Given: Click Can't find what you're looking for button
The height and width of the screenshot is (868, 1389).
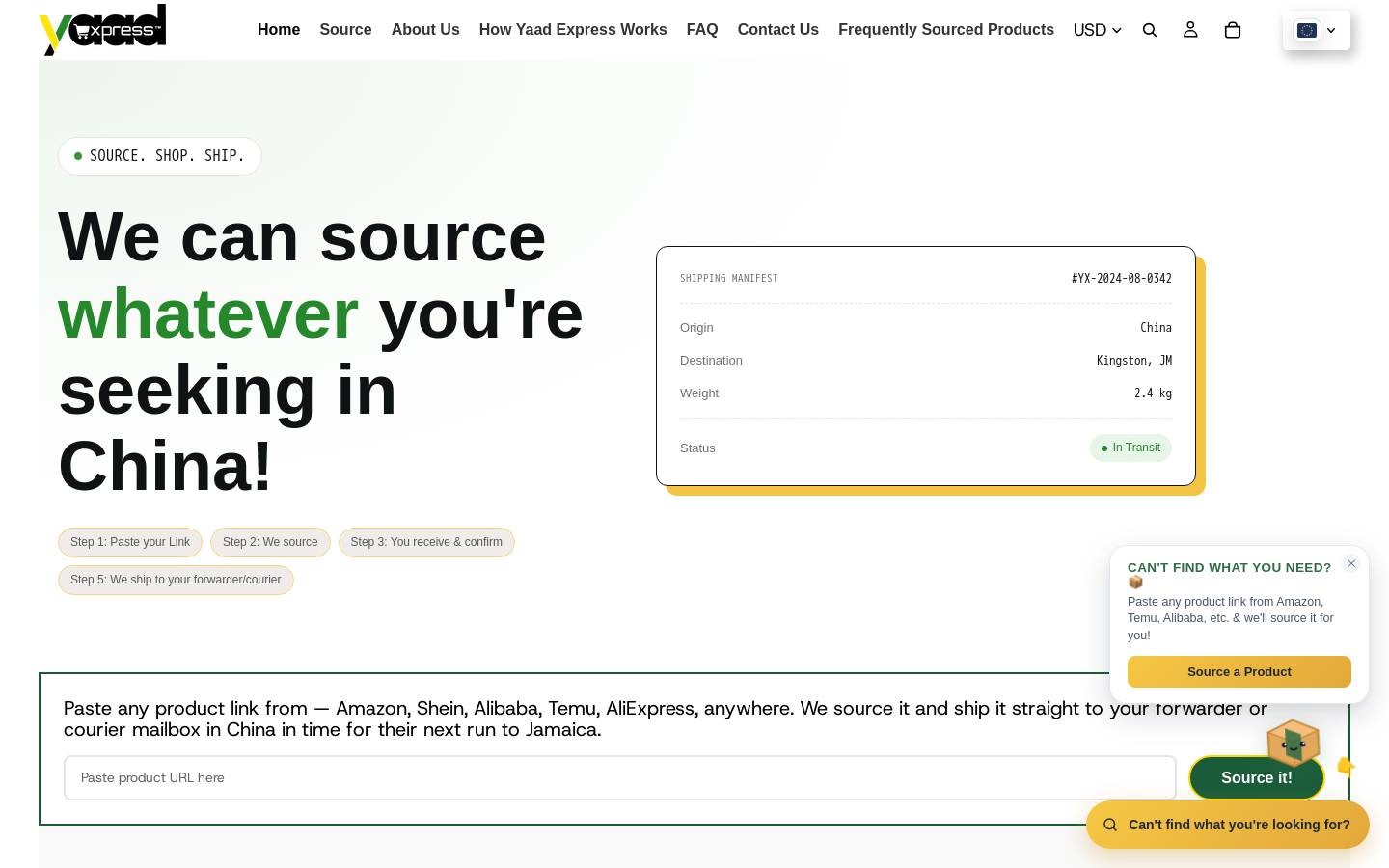Looking at the screenshot, I should click(1228, 825).
